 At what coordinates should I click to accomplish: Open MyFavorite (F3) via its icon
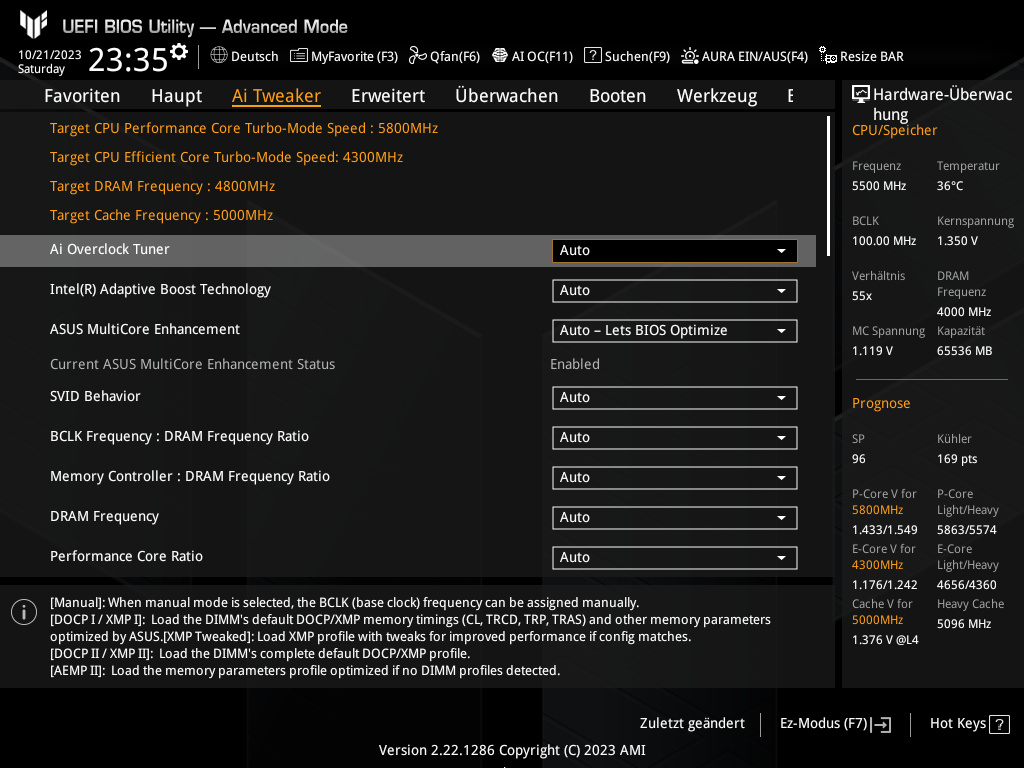click(298, 56)
